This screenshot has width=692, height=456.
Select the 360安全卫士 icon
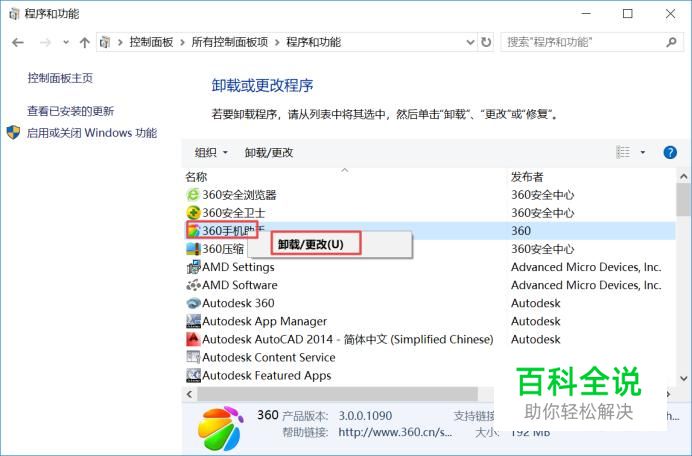193,213
